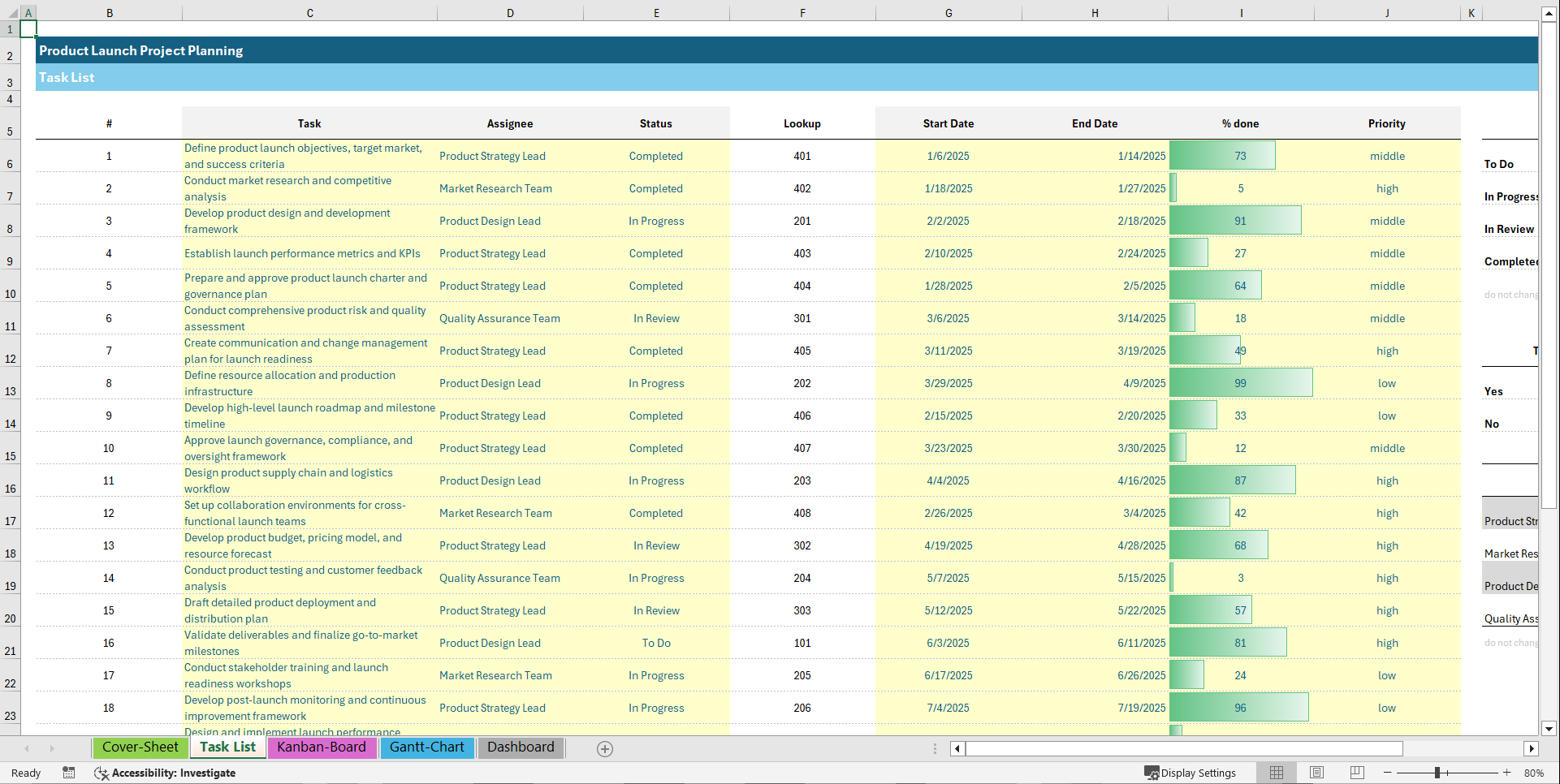
Task: Click the right arrow of horizontal scrollbar
Action: click(1532, 748)
